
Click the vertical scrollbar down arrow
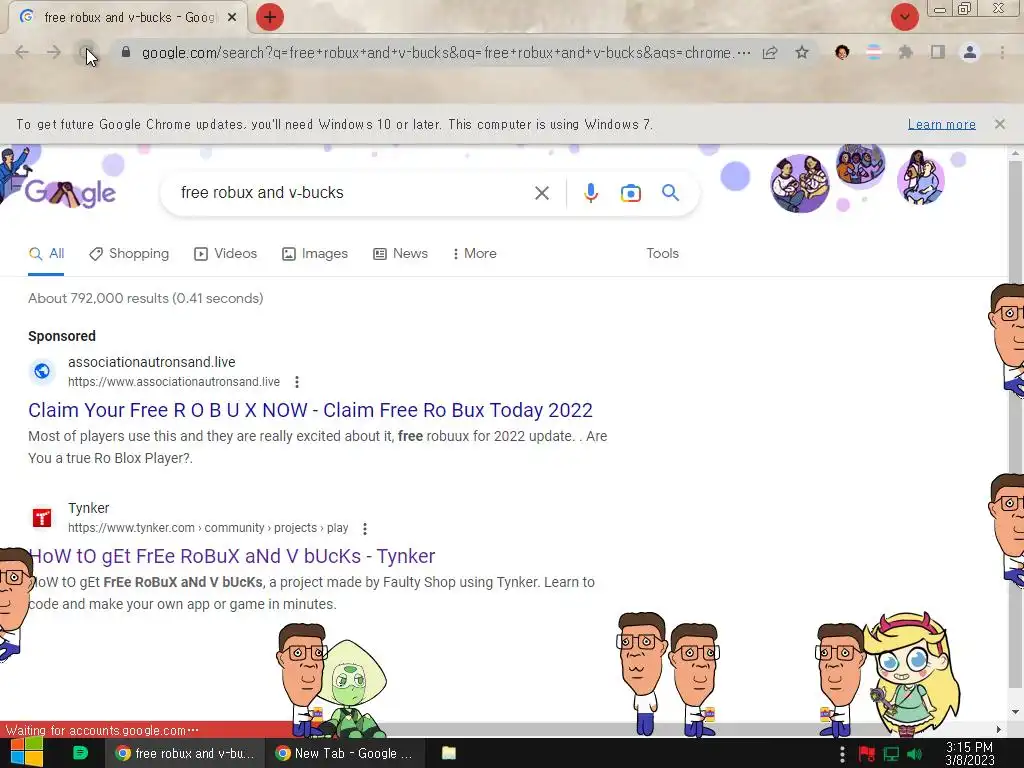1015,712
